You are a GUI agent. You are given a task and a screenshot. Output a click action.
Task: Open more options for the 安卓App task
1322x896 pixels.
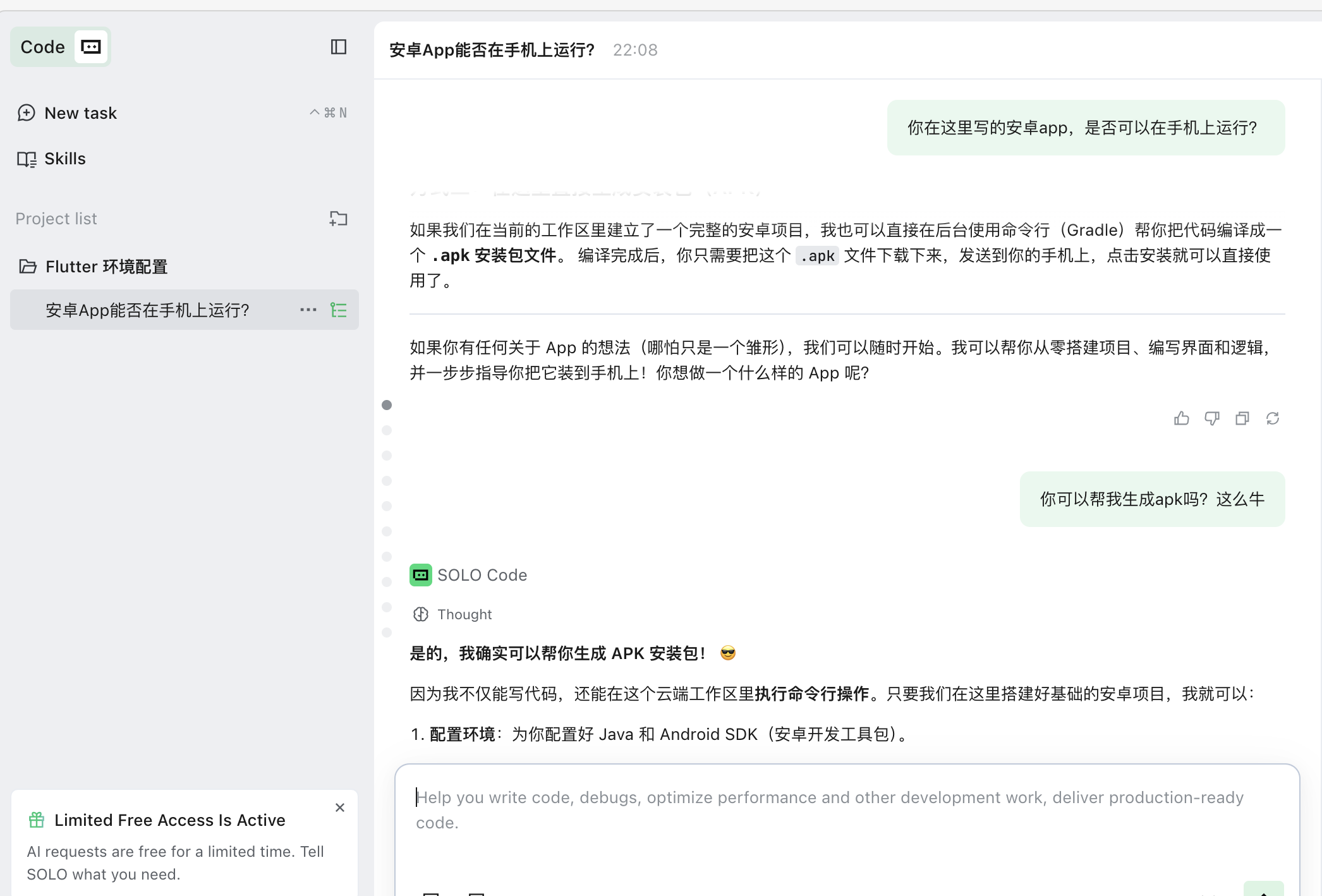[x=308, y=310]
